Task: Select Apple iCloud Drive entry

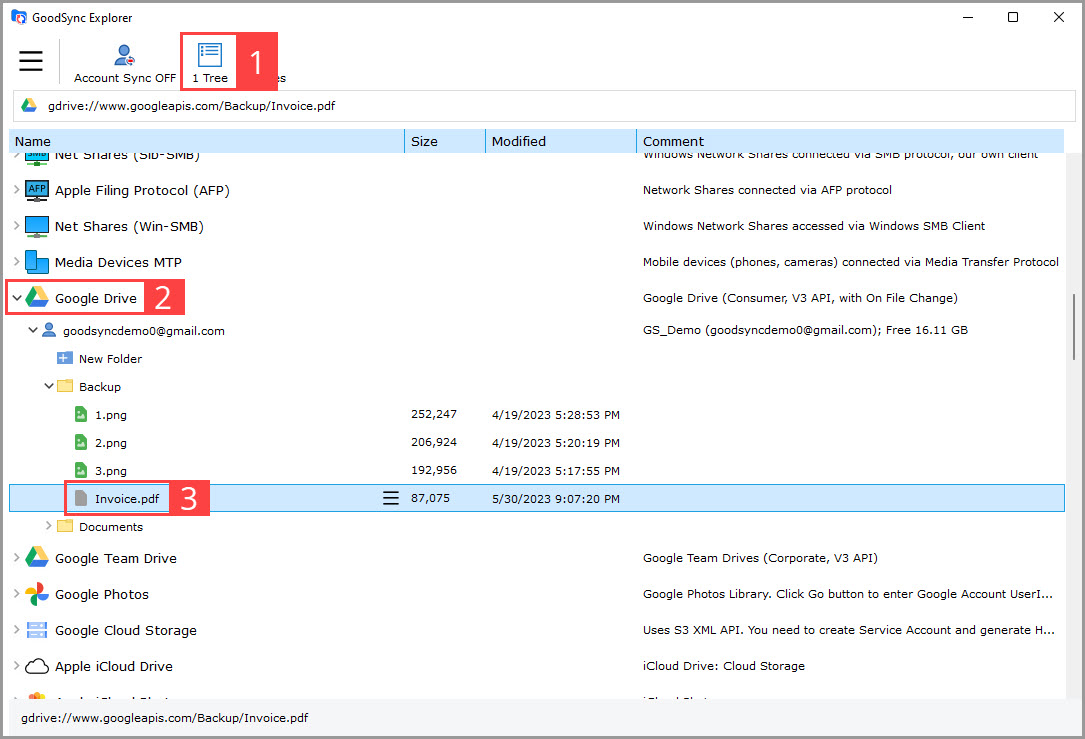Action: click(x=114, y=666)
